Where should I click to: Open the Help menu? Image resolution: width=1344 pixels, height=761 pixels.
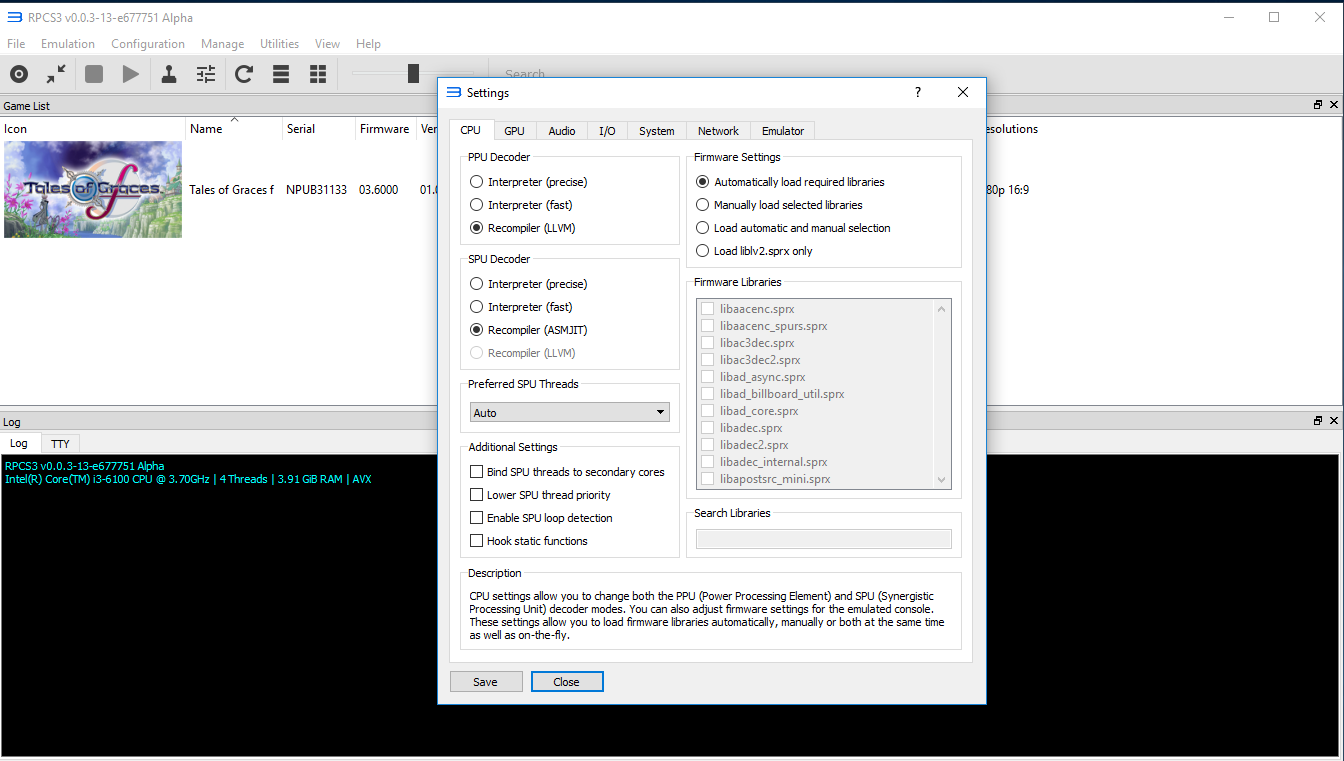pyautogui.click(x=368, y=44)
